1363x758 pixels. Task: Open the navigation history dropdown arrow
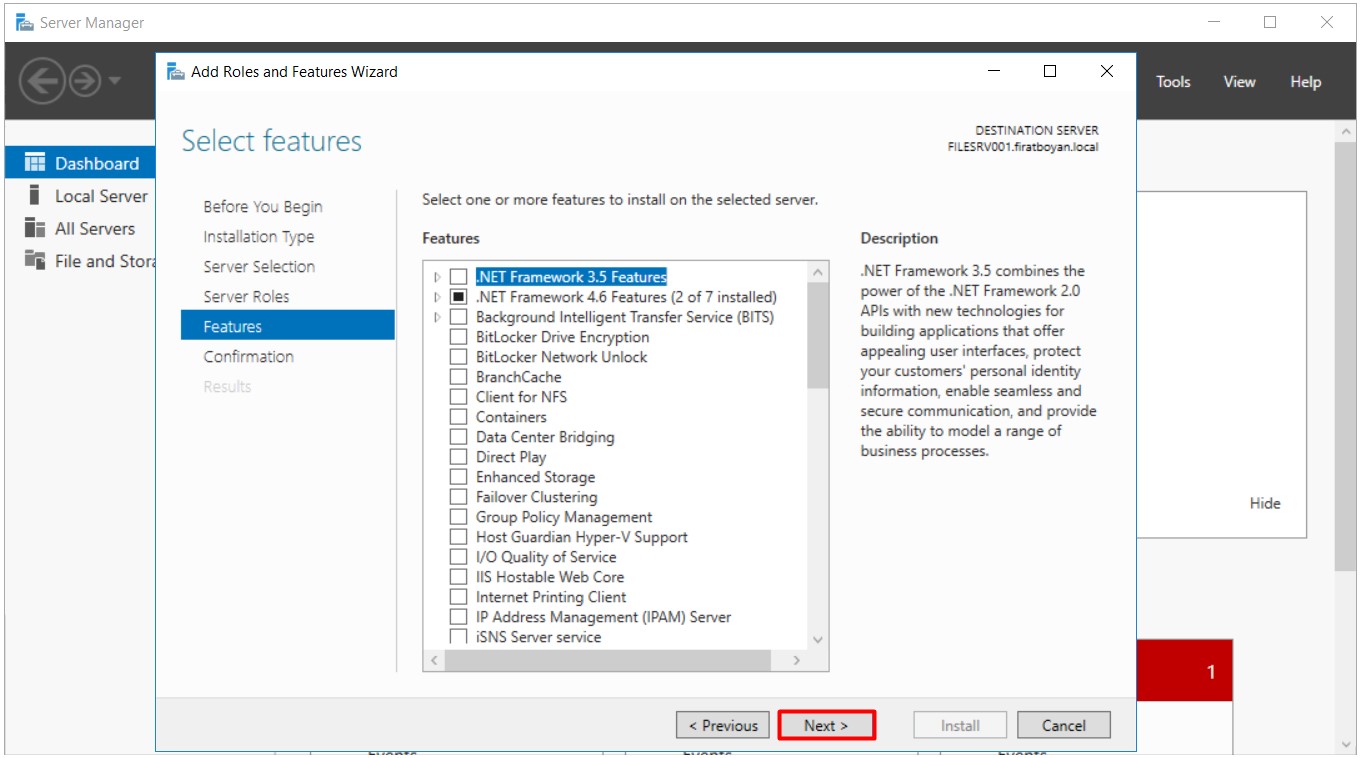pos(115,81)
